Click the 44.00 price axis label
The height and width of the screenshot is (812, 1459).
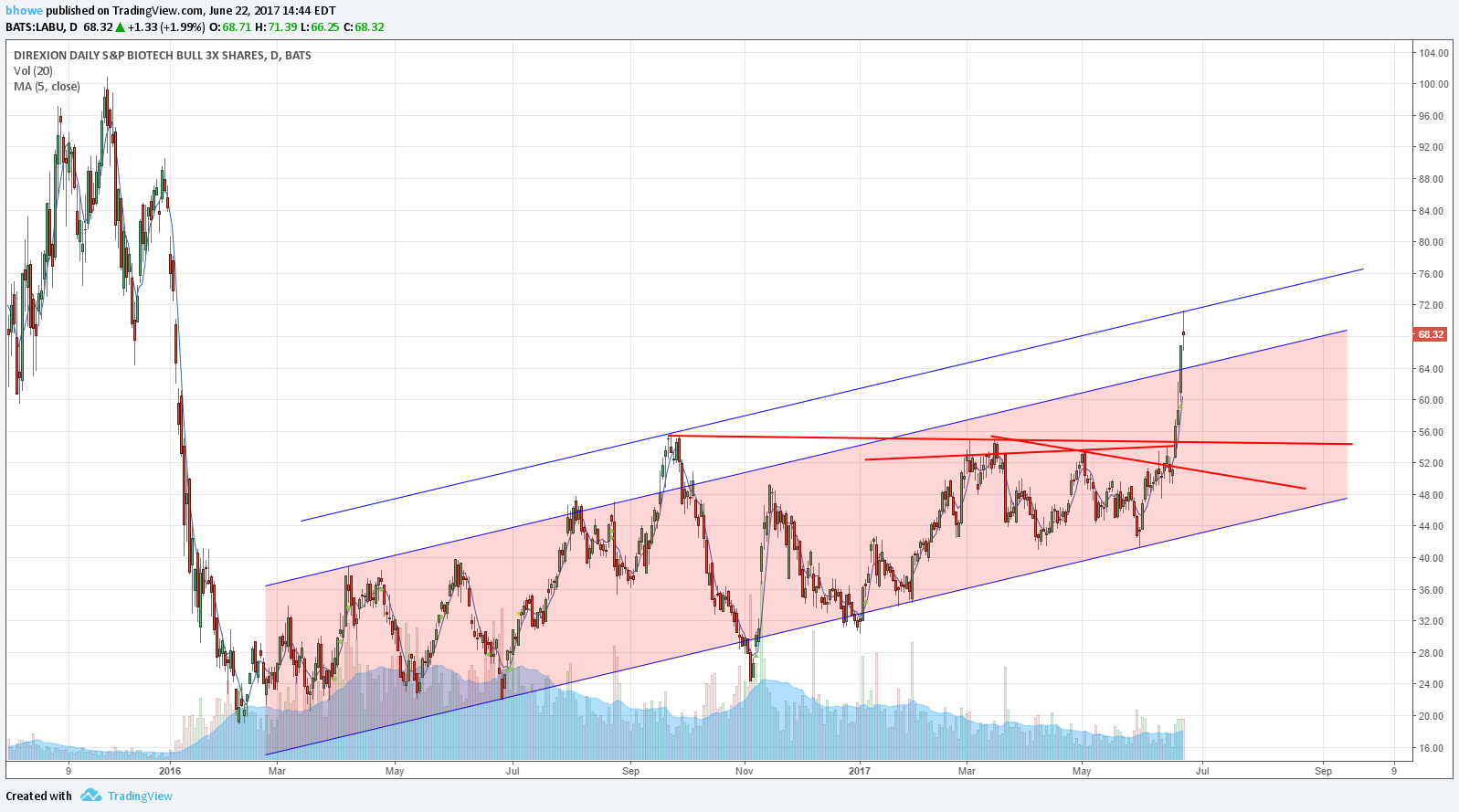click(1432, 526)
